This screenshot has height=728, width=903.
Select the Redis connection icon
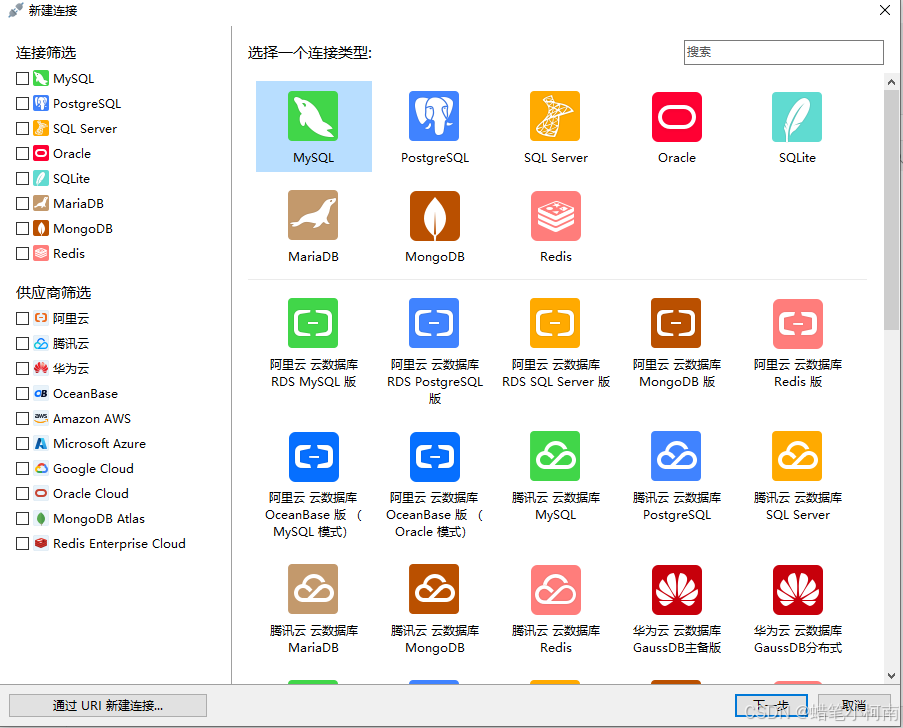(x=556, y=215)
